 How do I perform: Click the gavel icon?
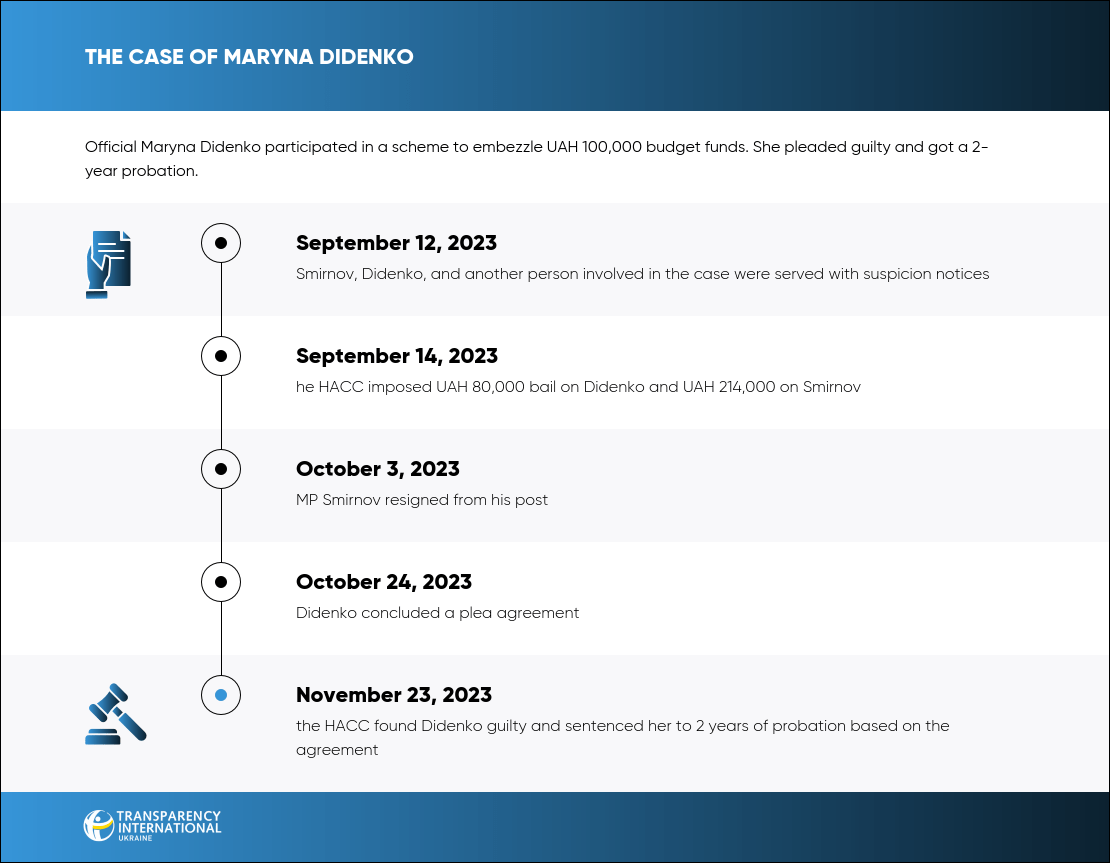click(x=115, y=713)
